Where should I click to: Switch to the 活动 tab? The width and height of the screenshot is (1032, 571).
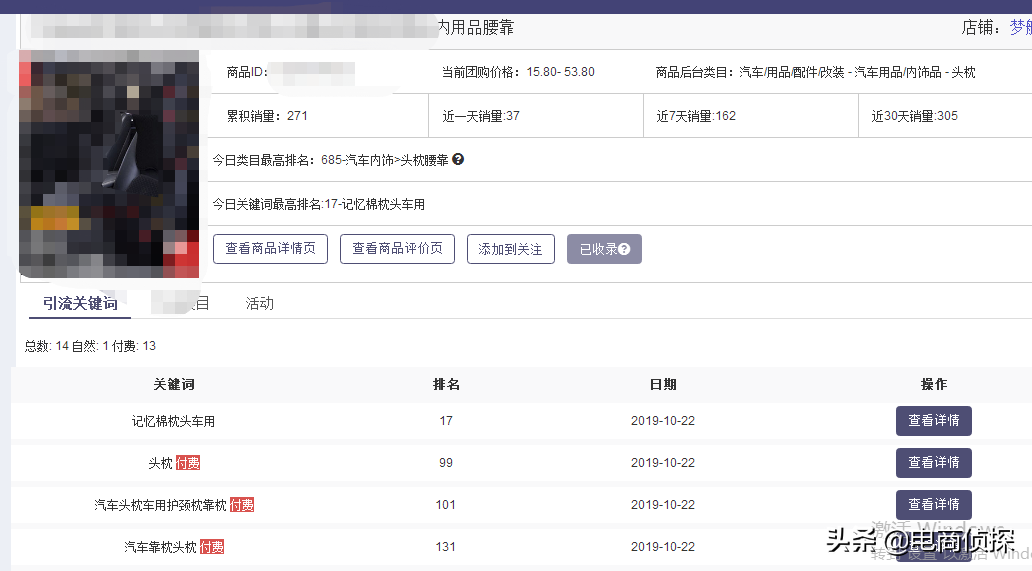259,303
